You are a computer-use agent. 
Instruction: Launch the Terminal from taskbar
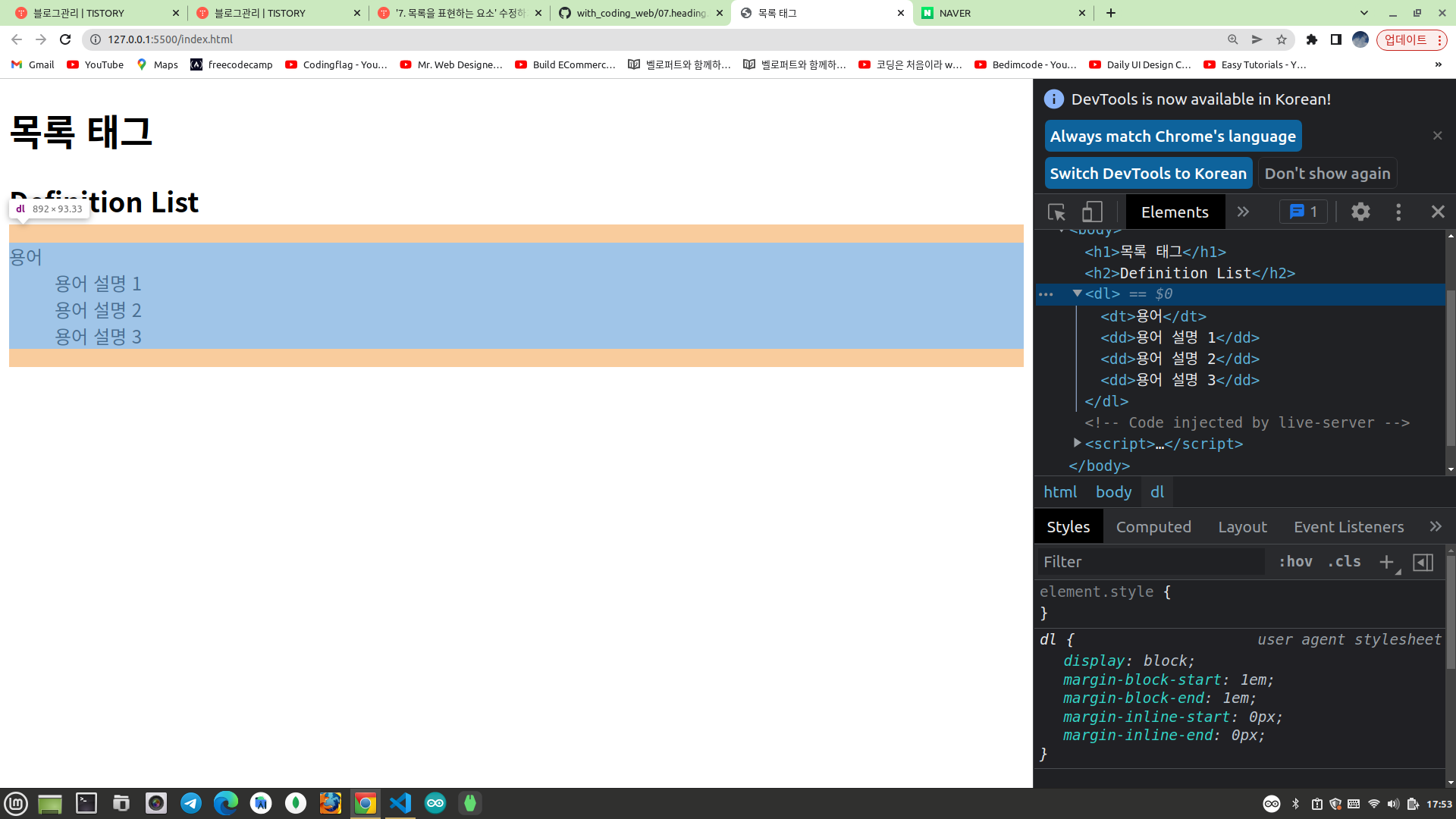pos(86,803)
